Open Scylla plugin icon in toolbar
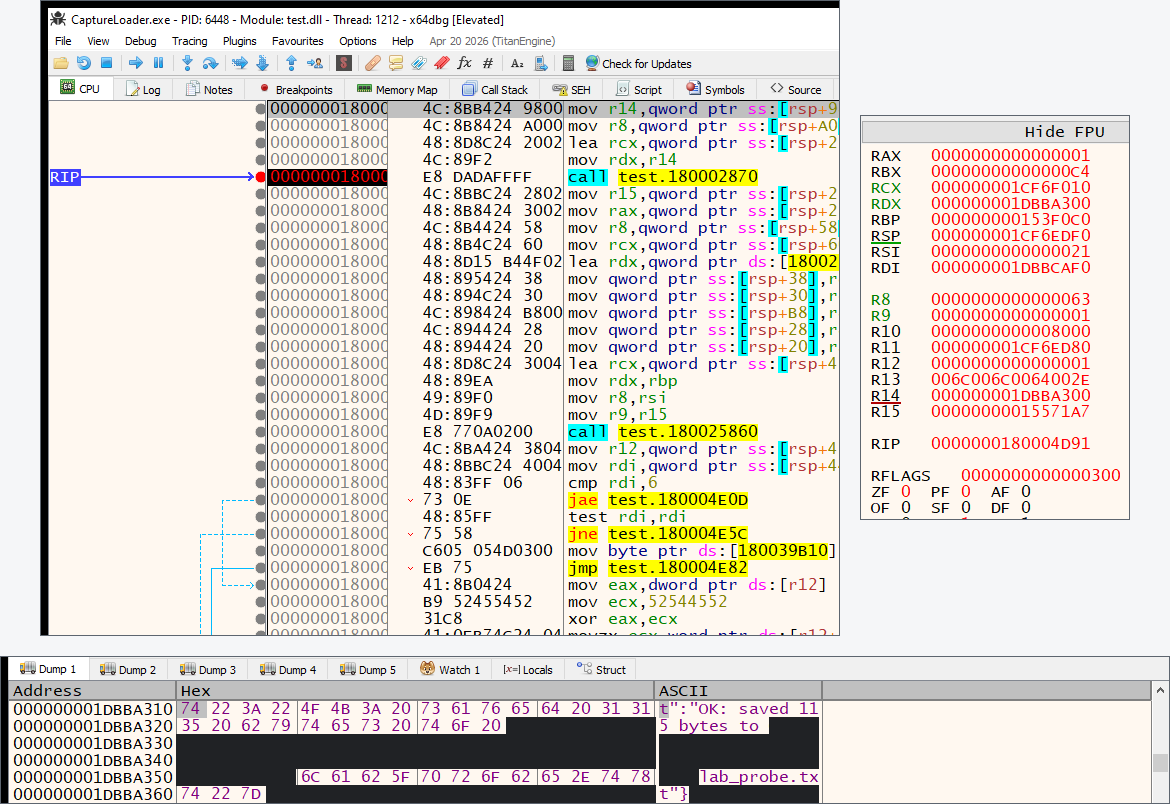This screenshot has width=1170, height=804. pyautogui.click(x=344, y=63)
